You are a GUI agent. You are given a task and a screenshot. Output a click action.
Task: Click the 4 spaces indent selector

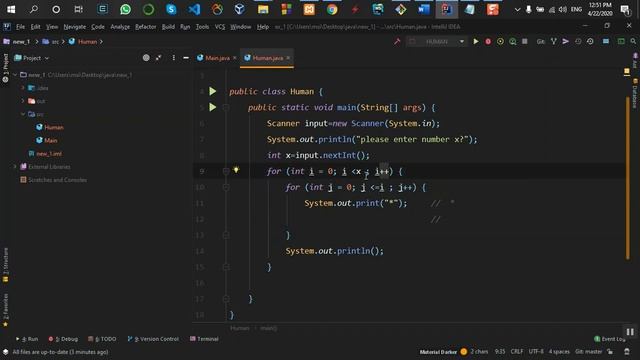point(559,351)
